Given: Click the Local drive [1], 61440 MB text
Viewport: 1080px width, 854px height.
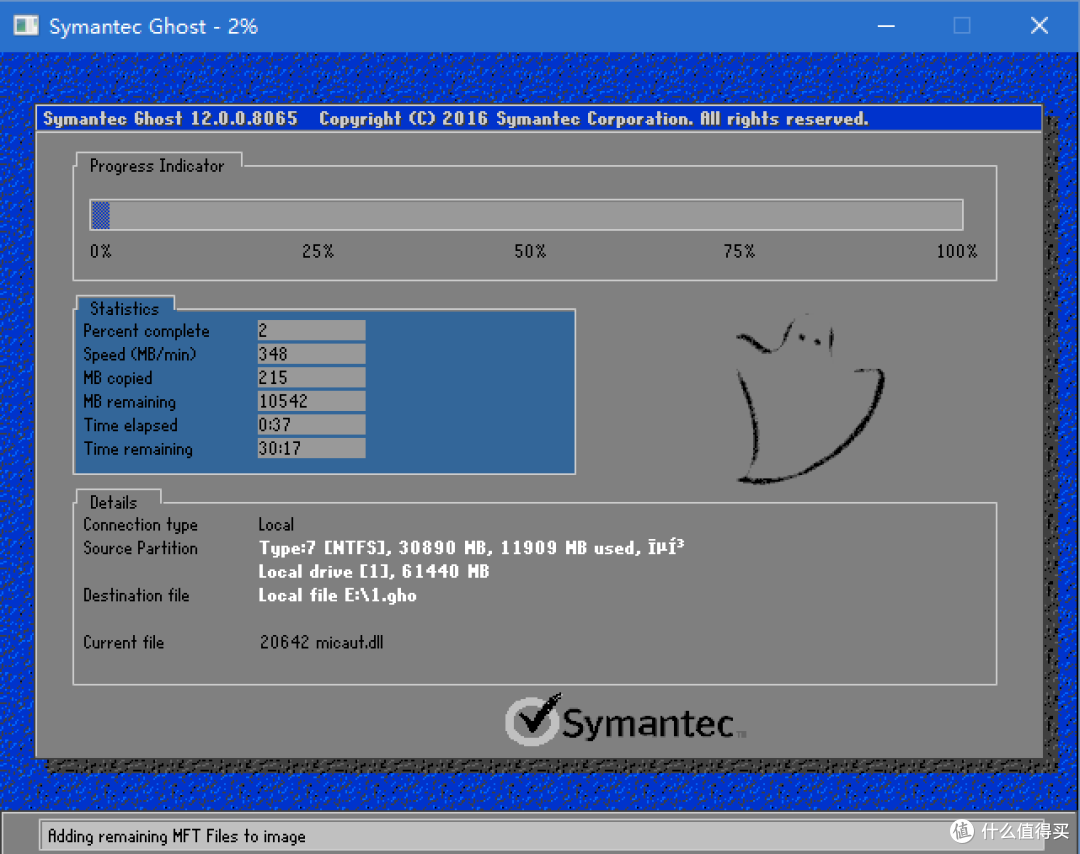Looking at the screenshot, I should click(x=374, y=572).
